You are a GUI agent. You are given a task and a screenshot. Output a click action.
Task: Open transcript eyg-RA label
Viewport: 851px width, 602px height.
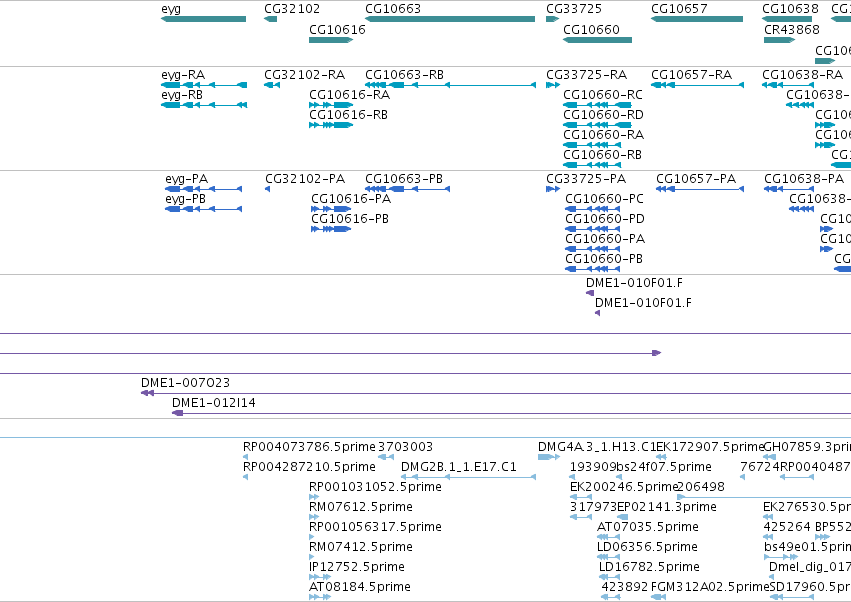pos(183,75)
